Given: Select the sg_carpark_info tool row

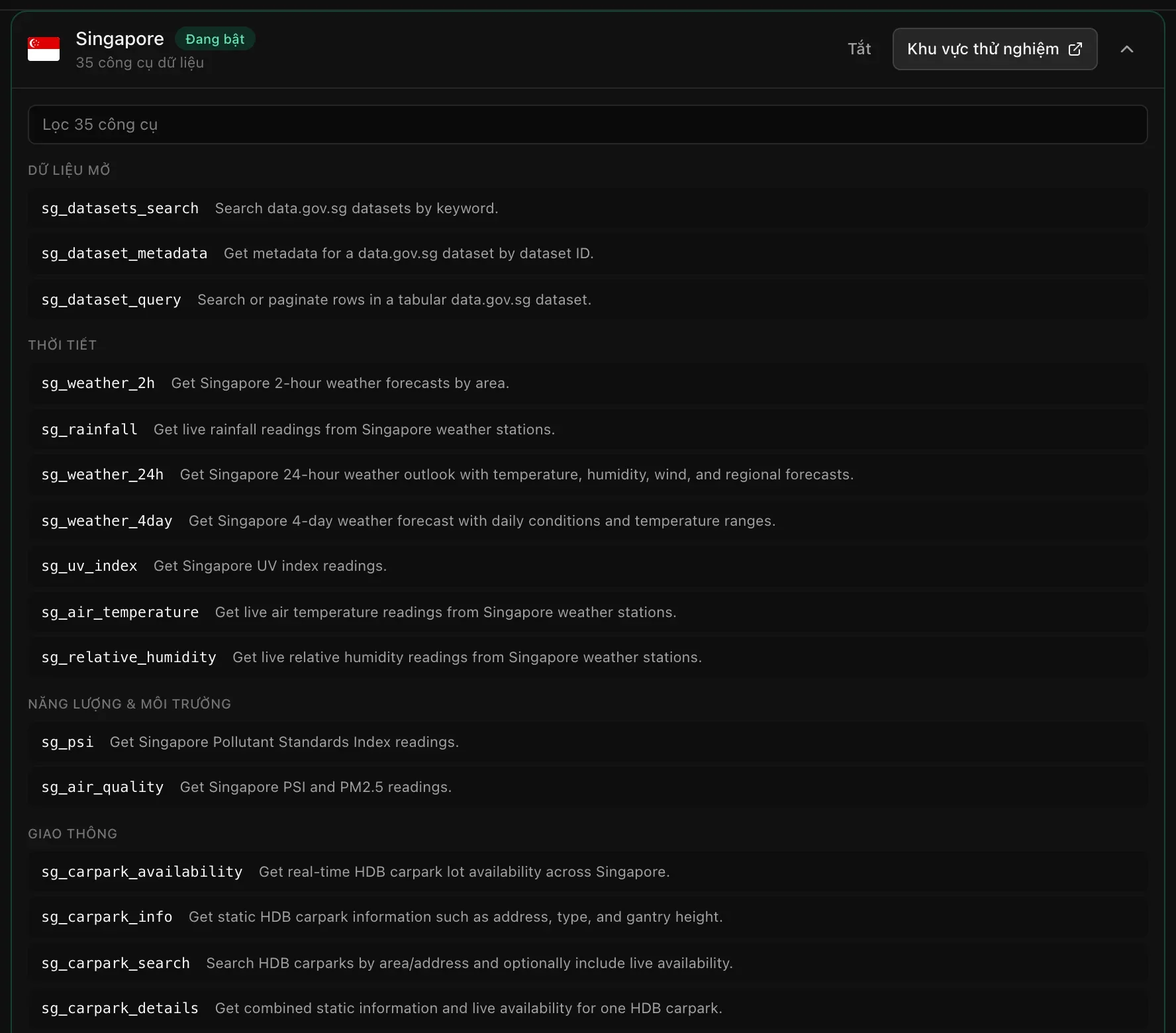Looking at the screenshot, I should 587,917.
